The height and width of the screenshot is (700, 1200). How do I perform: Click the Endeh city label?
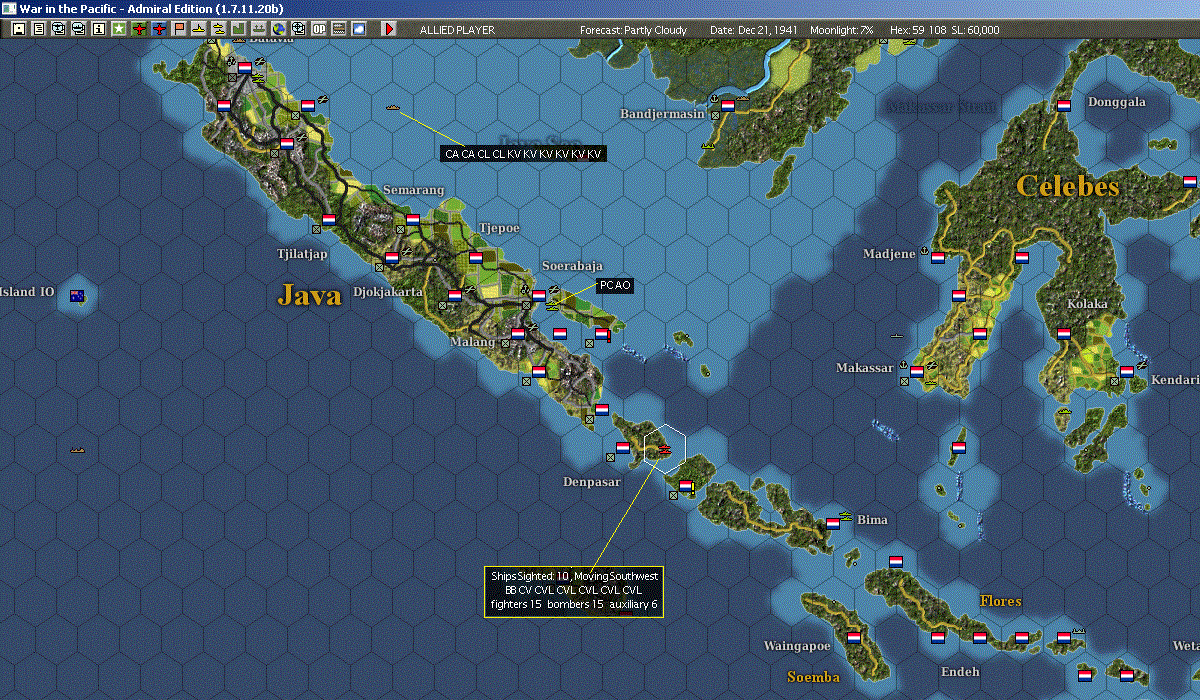[x=960, y=672]
